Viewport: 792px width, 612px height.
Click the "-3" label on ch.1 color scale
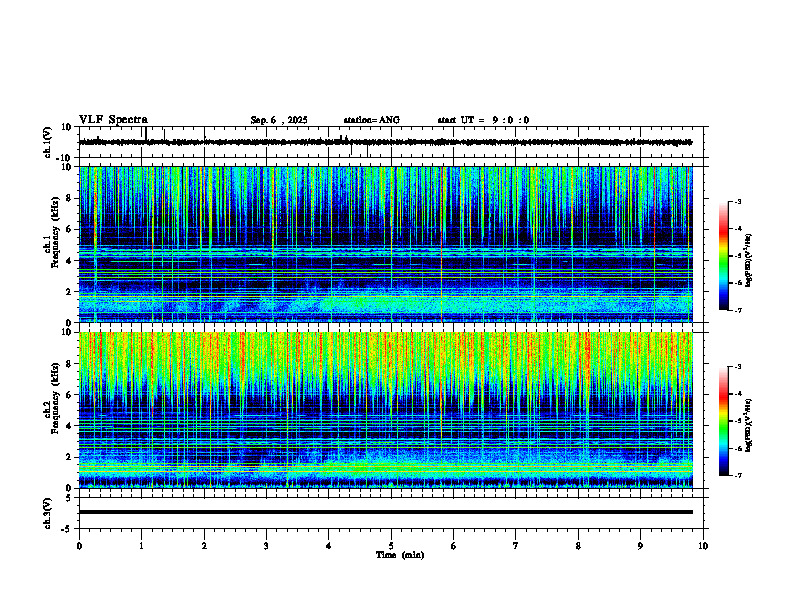pyautogui.click(x=738, y=201)
